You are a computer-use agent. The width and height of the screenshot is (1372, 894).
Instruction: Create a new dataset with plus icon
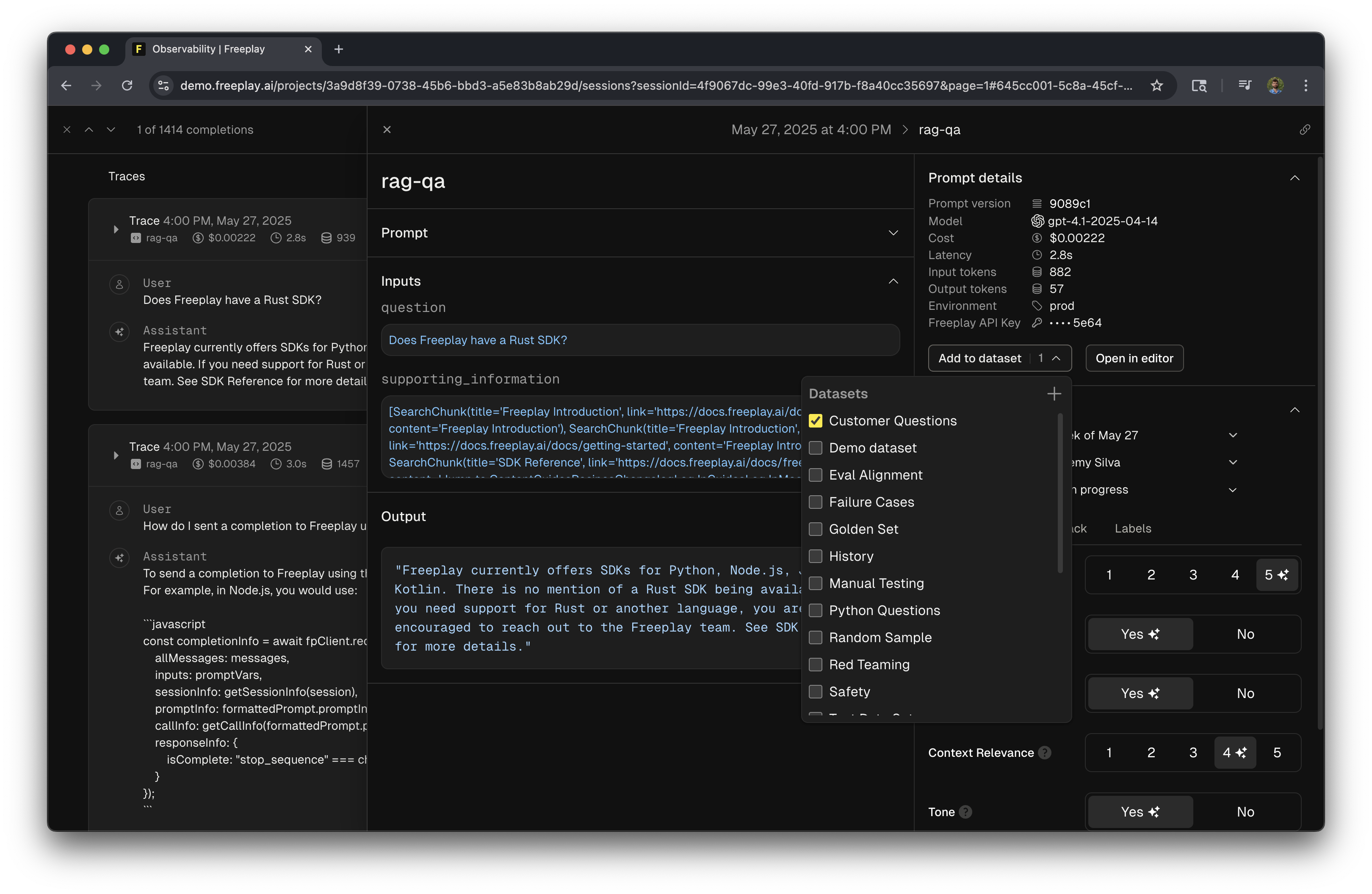[x=1054, y=394]
